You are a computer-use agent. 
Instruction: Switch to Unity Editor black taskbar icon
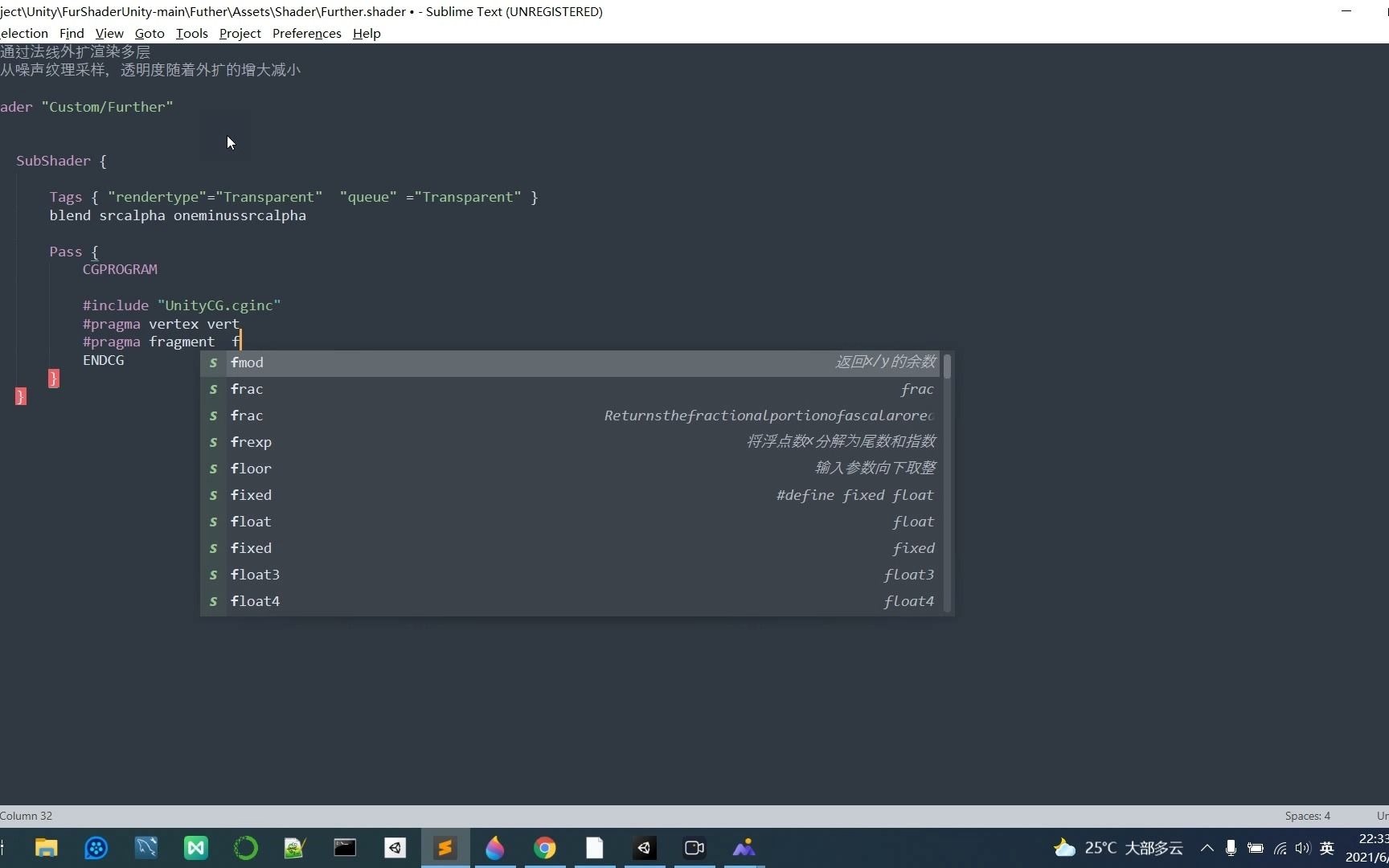644,848
